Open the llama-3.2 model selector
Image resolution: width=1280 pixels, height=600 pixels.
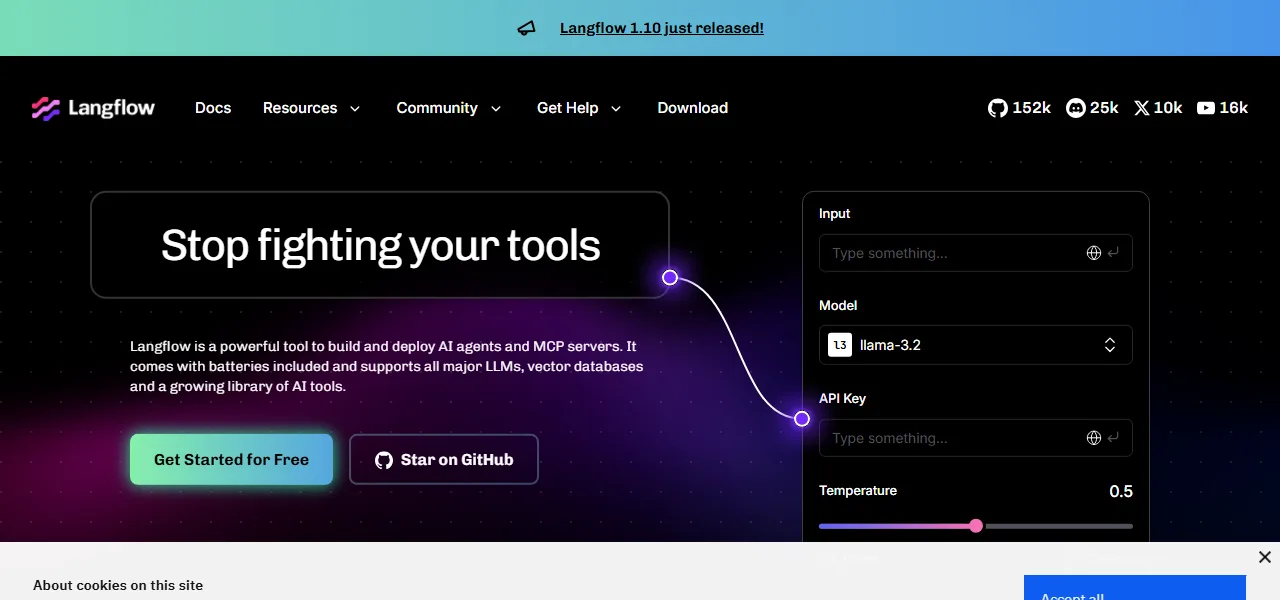point(976,345)
